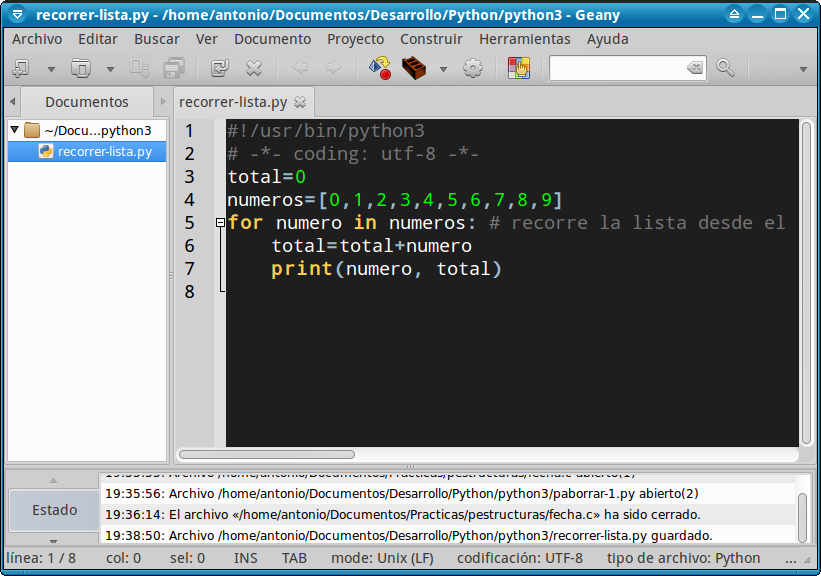
Task: Open the Proyecto menu
Action: (x=356, y=39)
